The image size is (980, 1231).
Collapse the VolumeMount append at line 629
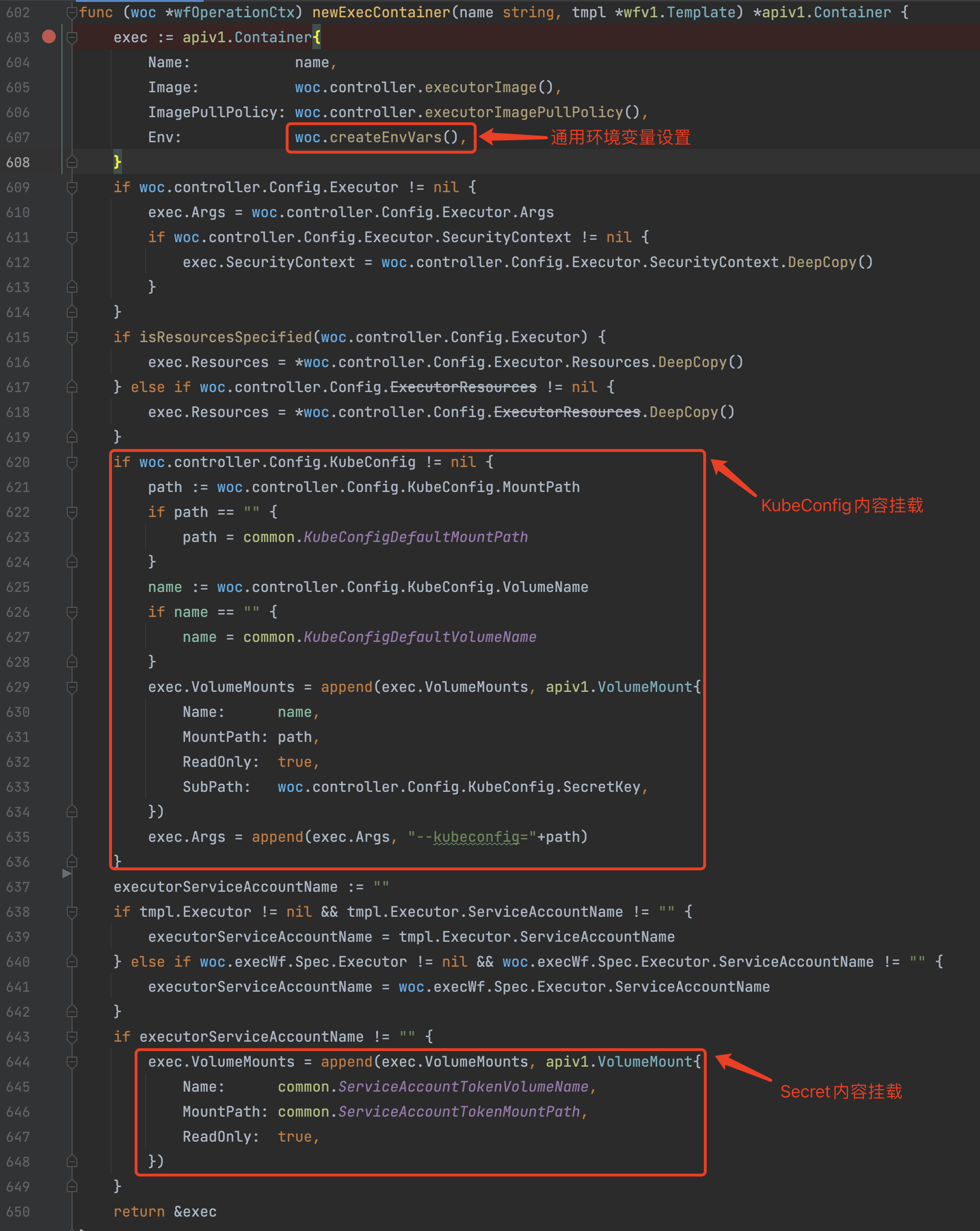(72, 688)
